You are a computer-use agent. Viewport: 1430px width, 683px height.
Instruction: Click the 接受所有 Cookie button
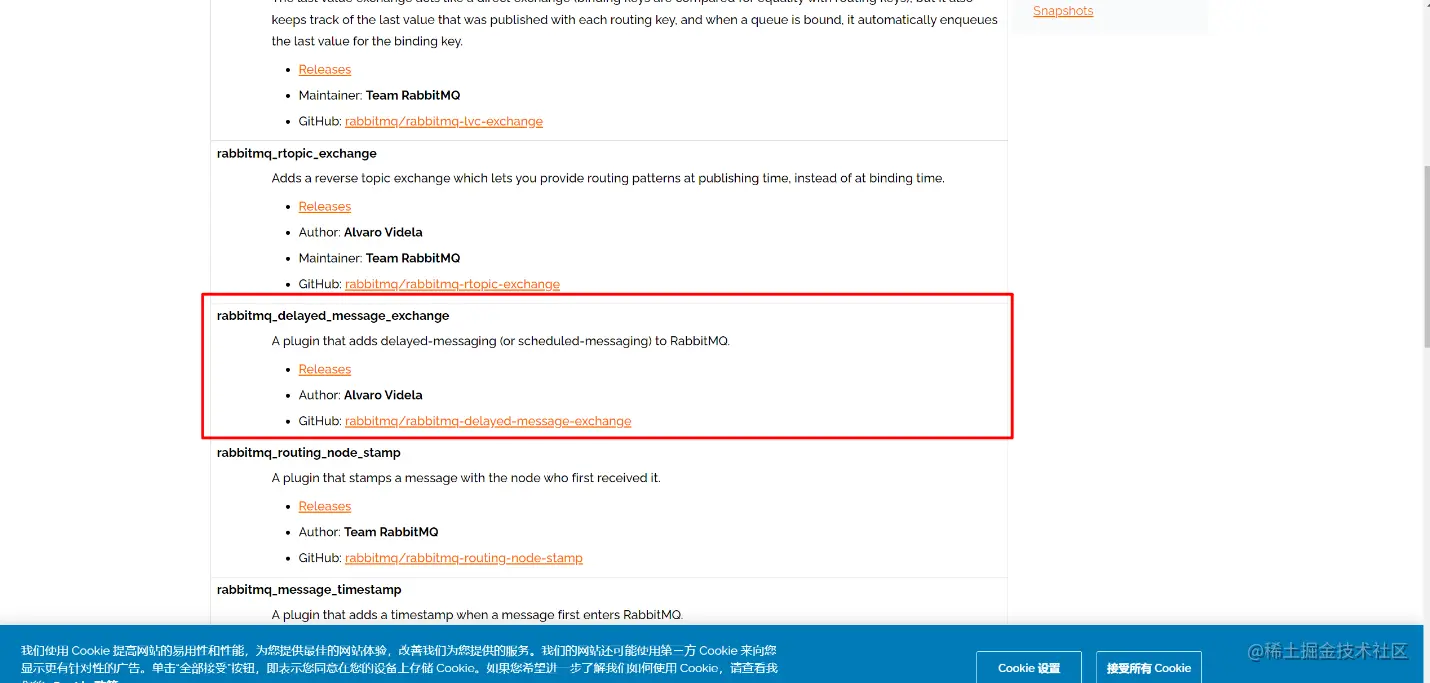pyautogui.click(x=1149, y=667)
